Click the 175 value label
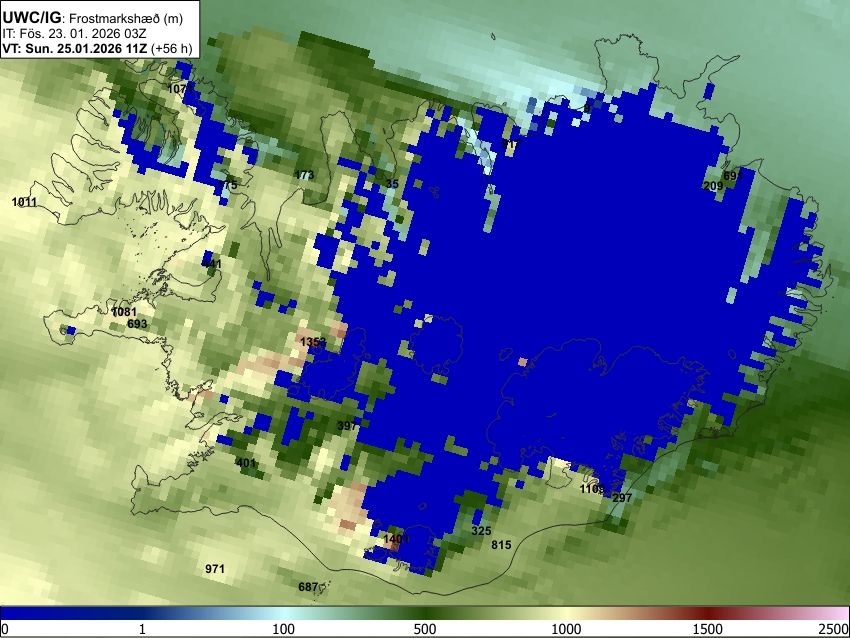 tap(228, 185)
